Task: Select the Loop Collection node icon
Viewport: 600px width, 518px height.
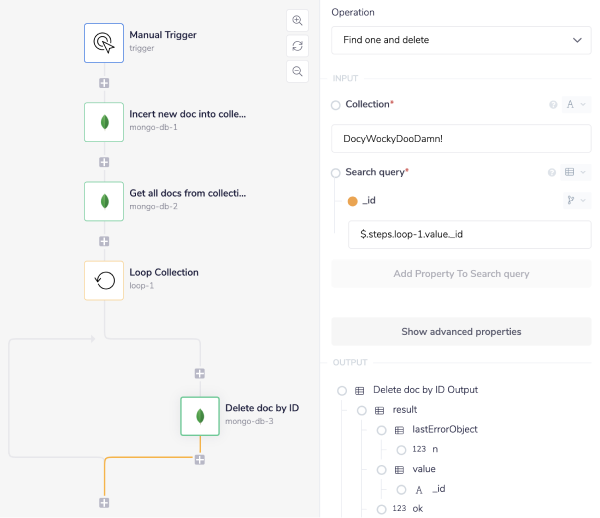Action: click(x=104, y=280)
